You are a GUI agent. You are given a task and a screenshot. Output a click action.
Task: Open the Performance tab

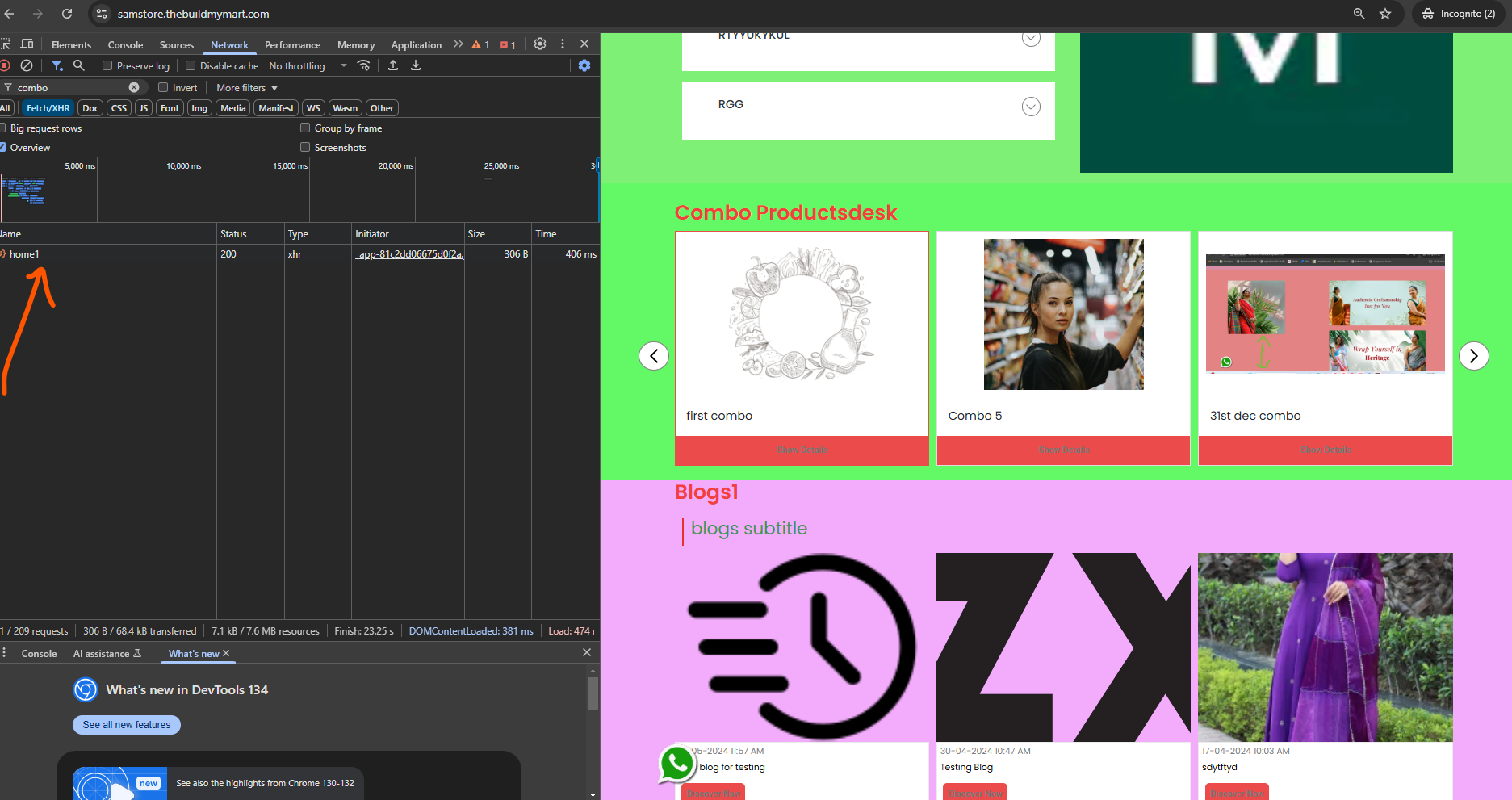(x=292, y=45)
